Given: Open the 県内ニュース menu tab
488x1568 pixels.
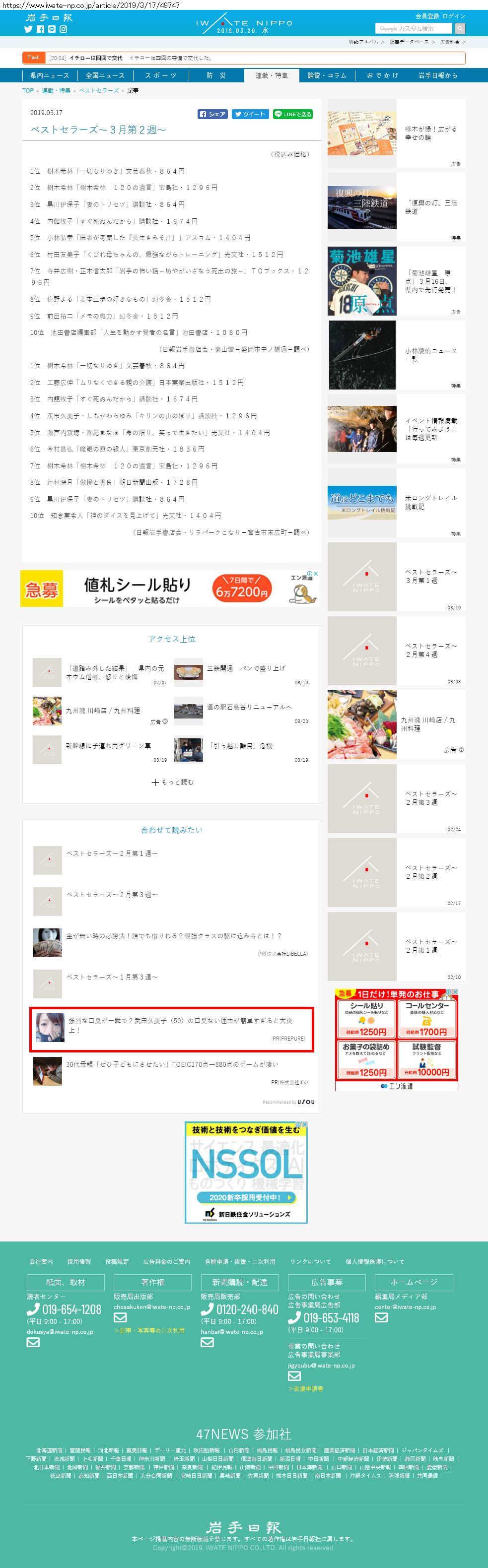Looking at the screenshot, I should (49, 75).
